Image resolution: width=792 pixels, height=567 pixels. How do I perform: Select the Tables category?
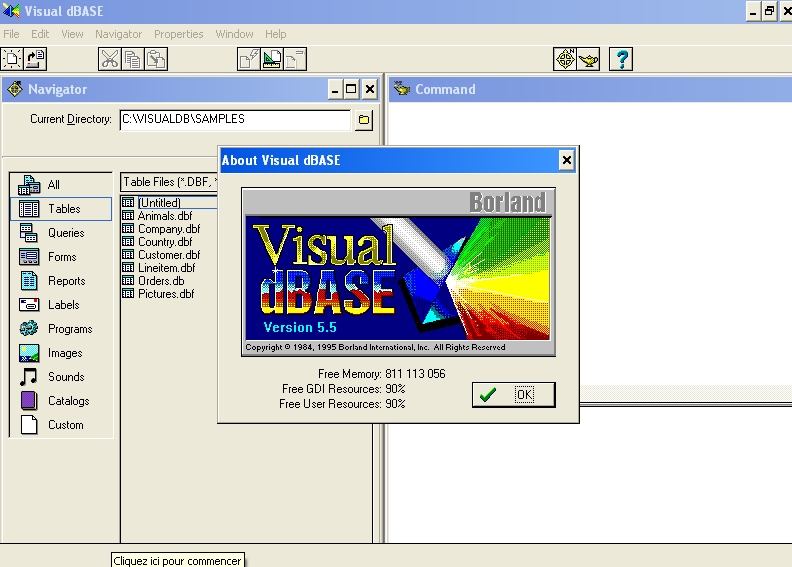tap(61, 209)
